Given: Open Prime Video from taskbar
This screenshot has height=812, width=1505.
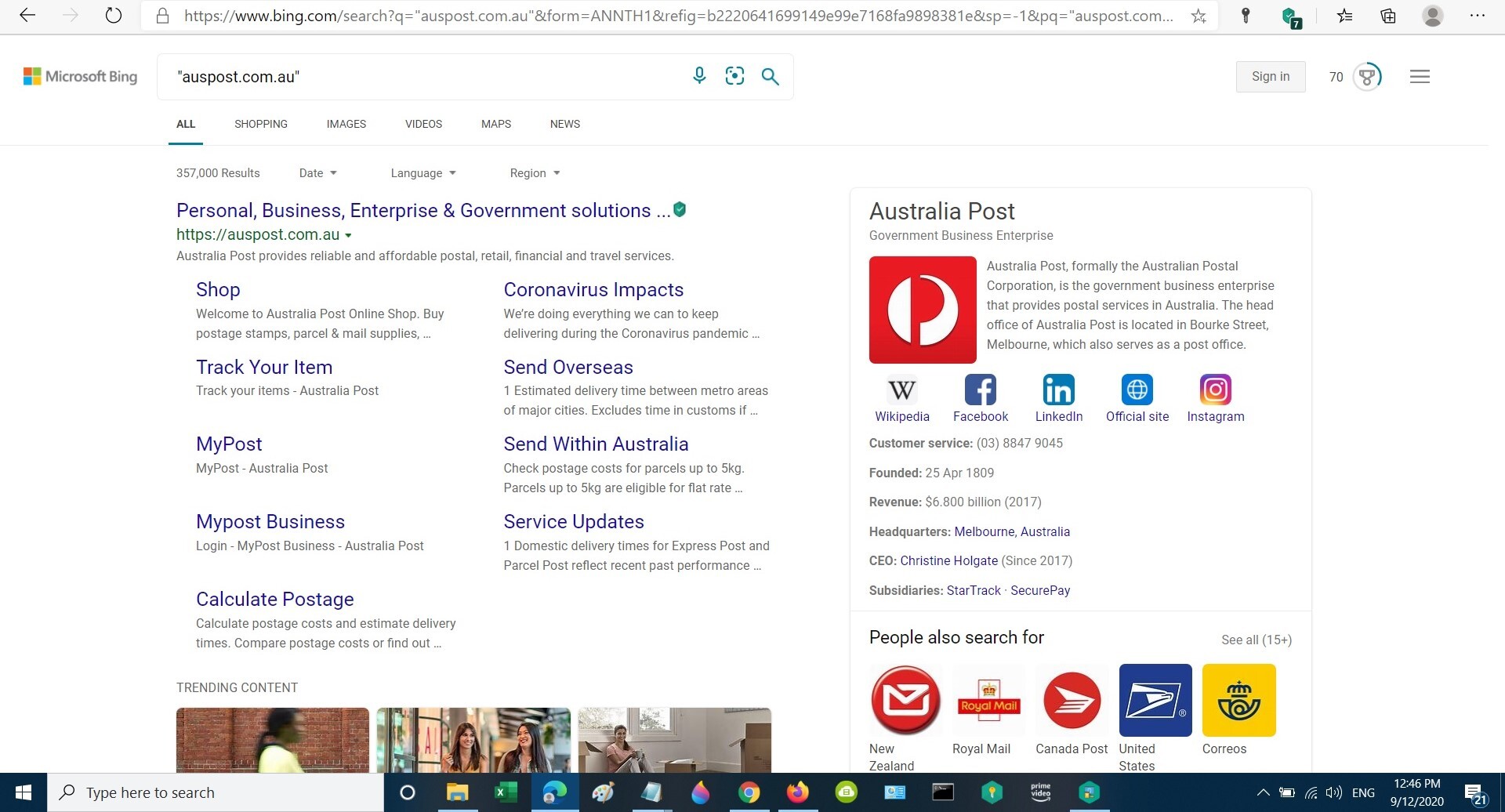Looking at the screenshot, I should pyautogui.click(x=1040, y=792).
